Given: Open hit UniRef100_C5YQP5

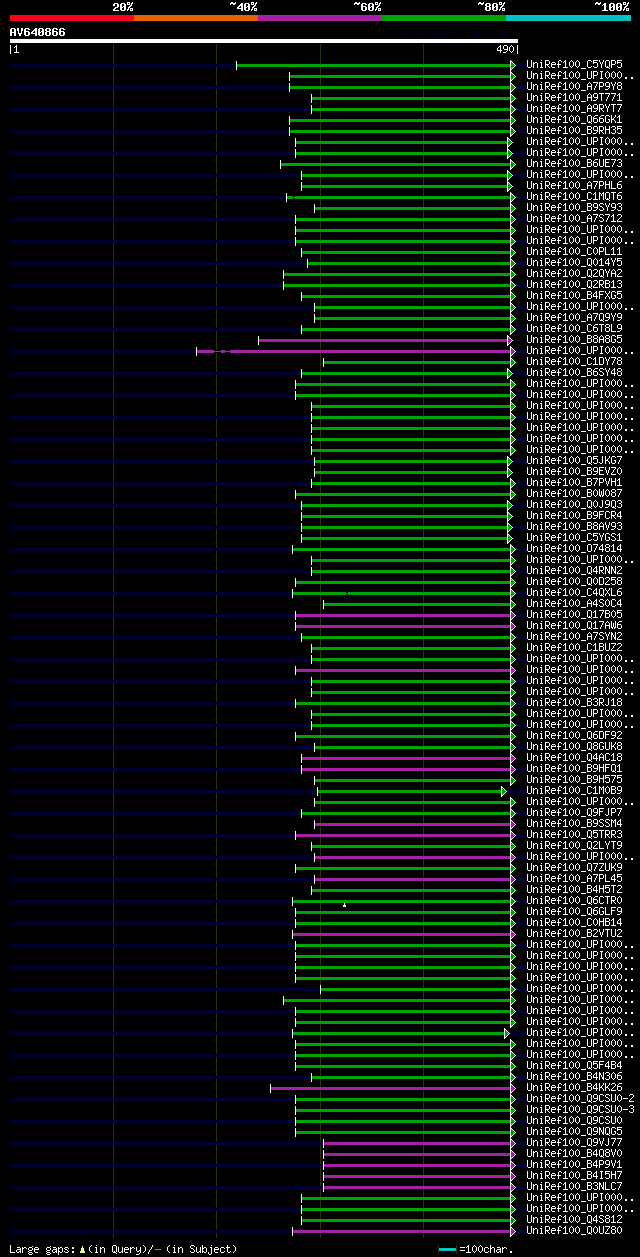Looking at the screenshot, I should (x=574, y=65).
